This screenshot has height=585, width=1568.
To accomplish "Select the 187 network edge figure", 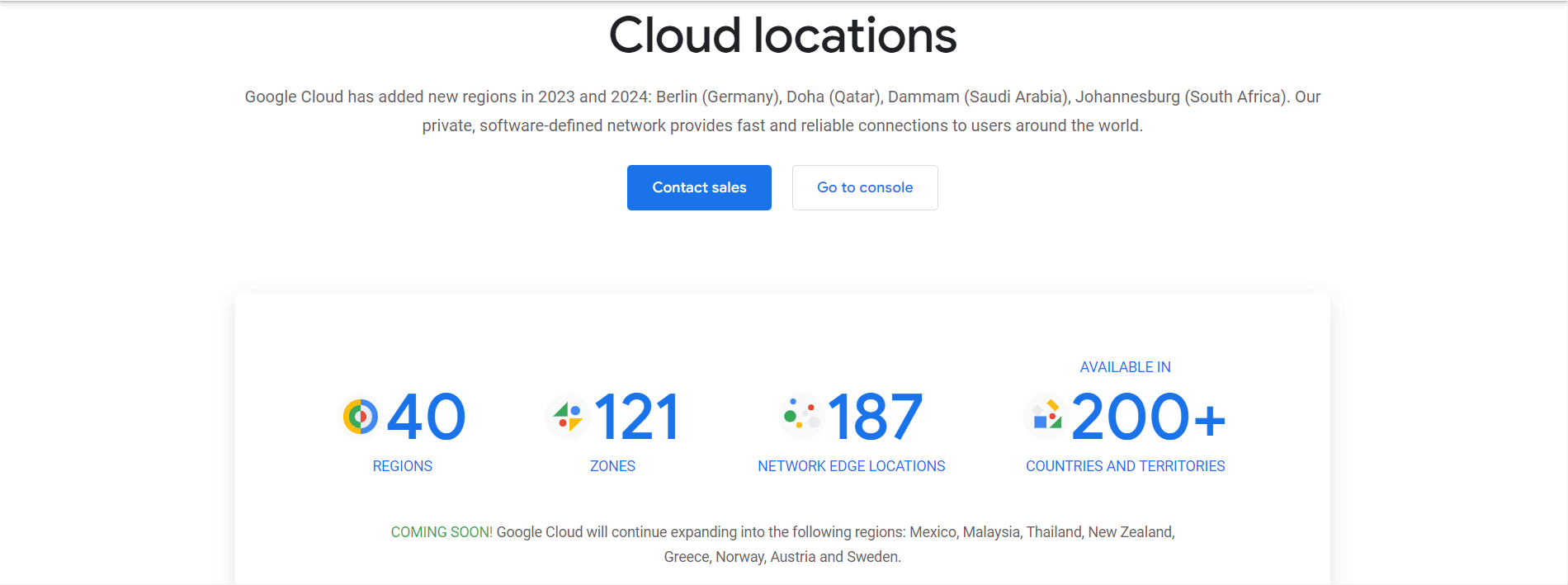I will [x=875, y=417].
